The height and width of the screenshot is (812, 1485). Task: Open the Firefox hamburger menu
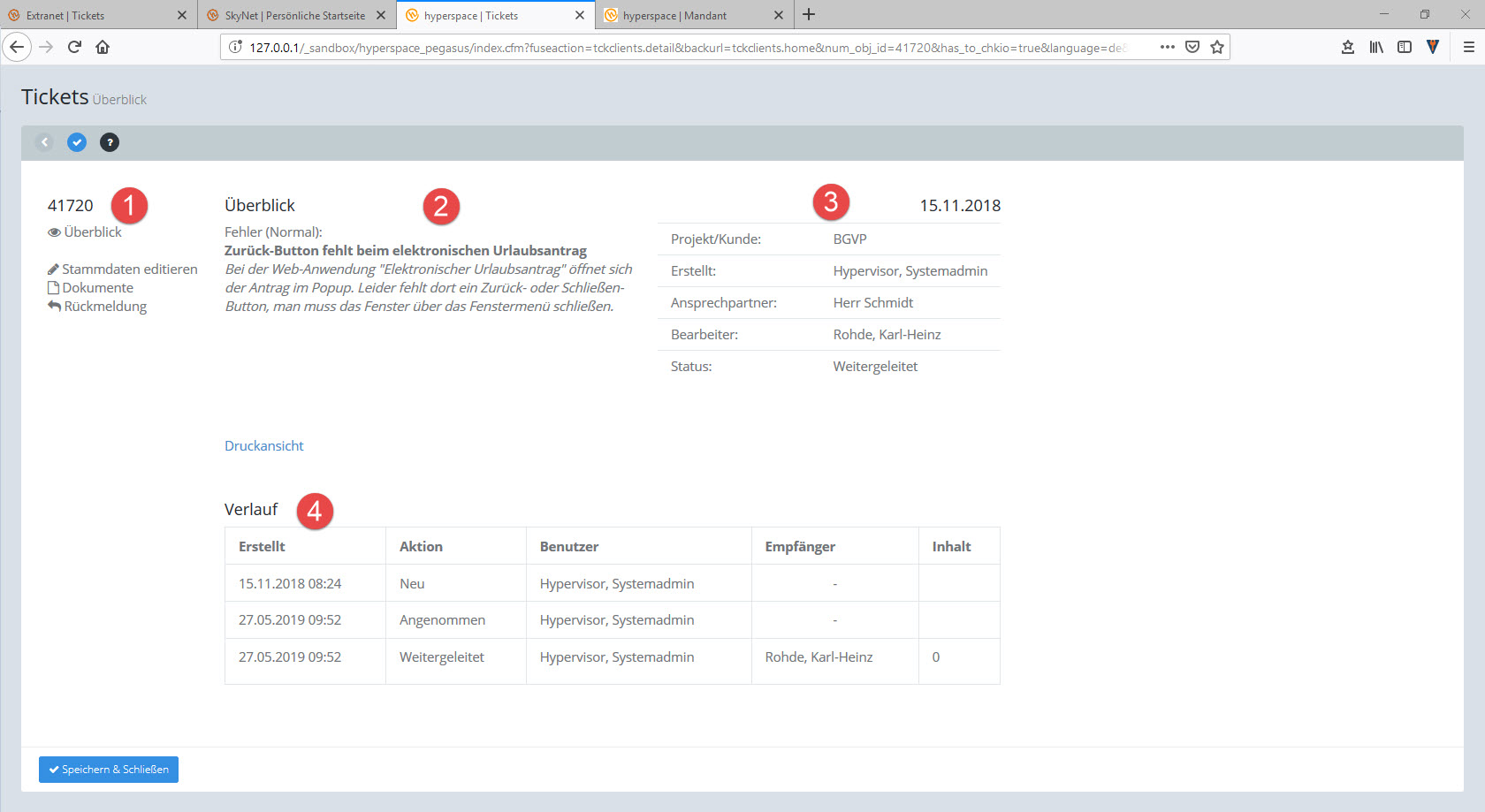point(1468,47)
